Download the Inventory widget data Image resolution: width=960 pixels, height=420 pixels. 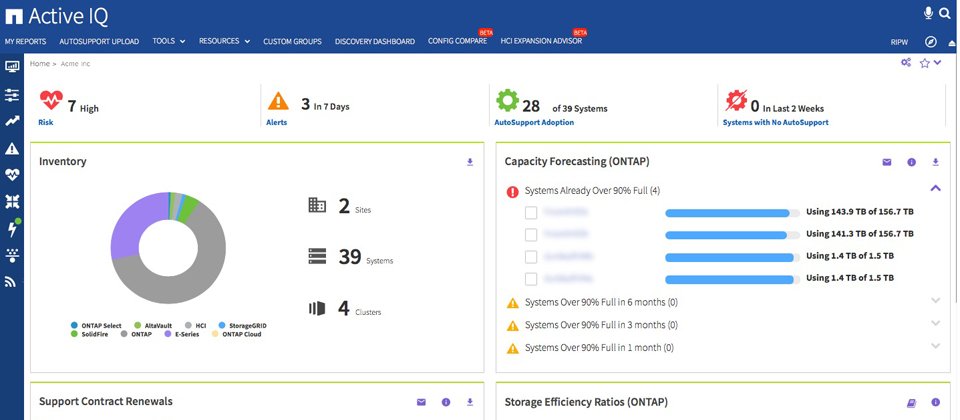[470, 162]
